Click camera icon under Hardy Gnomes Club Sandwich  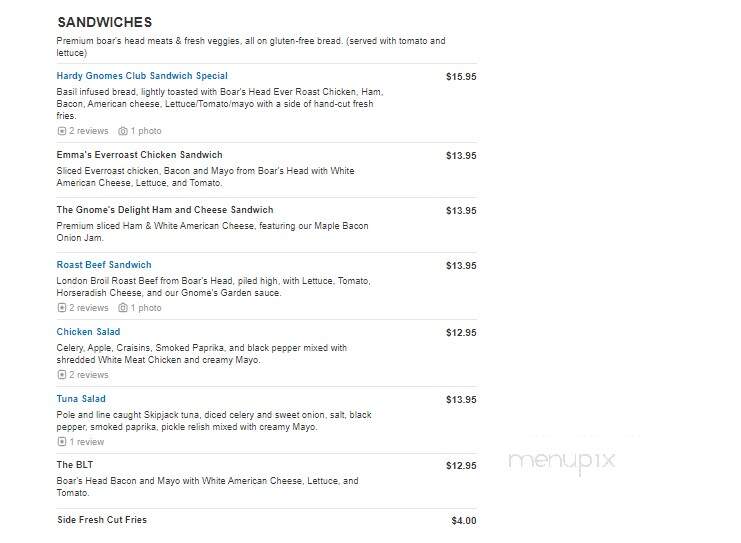[x=123, y=131]
